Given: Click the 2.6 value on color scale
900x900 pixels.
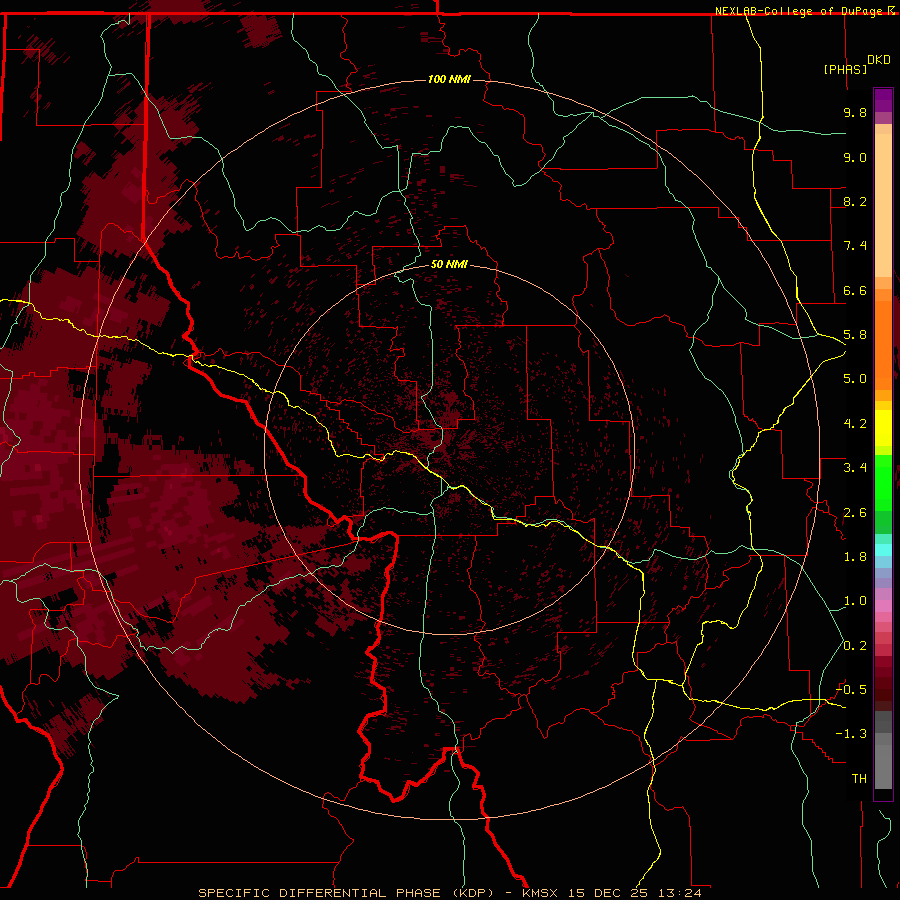Looking at the screenshot, I should tap(855, 513).
